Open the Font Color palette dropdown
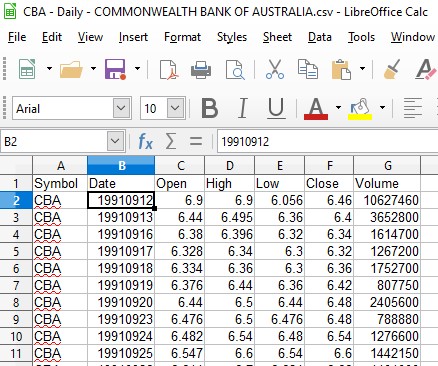 pyautogui.click(x=338, y=108)
